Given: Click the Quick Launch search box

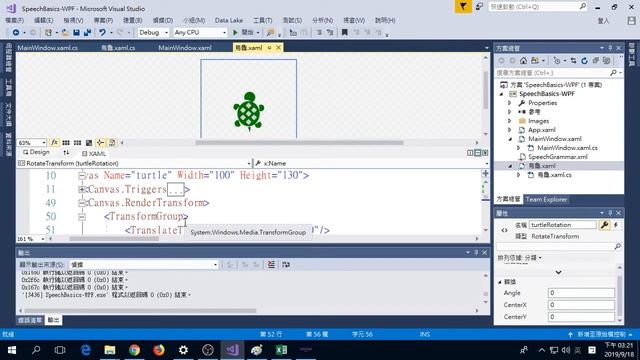Looking at the screenshot, I should pyautogui.click(x=538, y=7).
